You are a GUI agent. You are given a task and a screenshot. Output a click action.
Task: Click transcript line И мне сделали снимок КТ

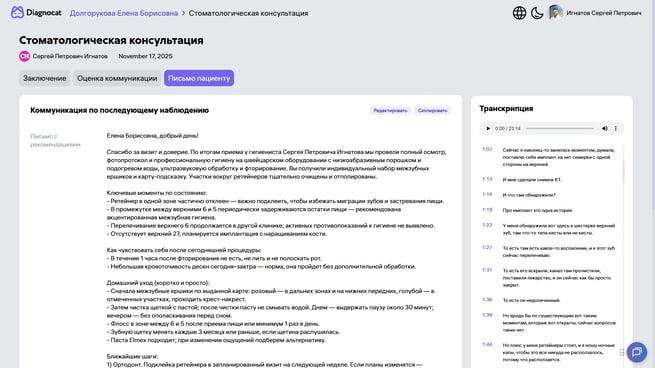[x=532, y=180]
